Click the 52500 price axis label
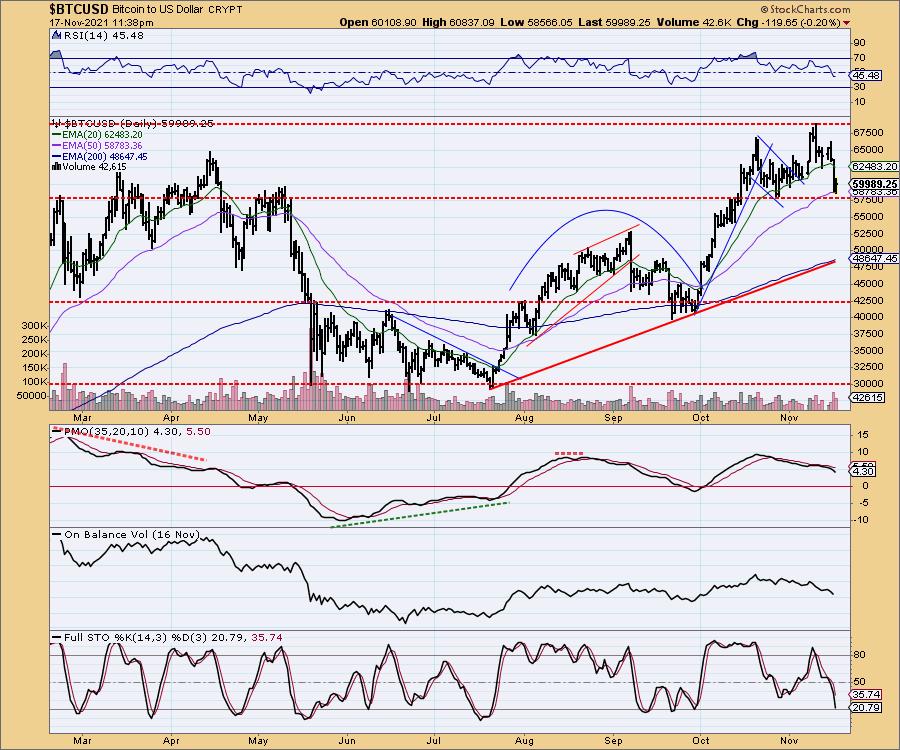 [x=868, y=234]
